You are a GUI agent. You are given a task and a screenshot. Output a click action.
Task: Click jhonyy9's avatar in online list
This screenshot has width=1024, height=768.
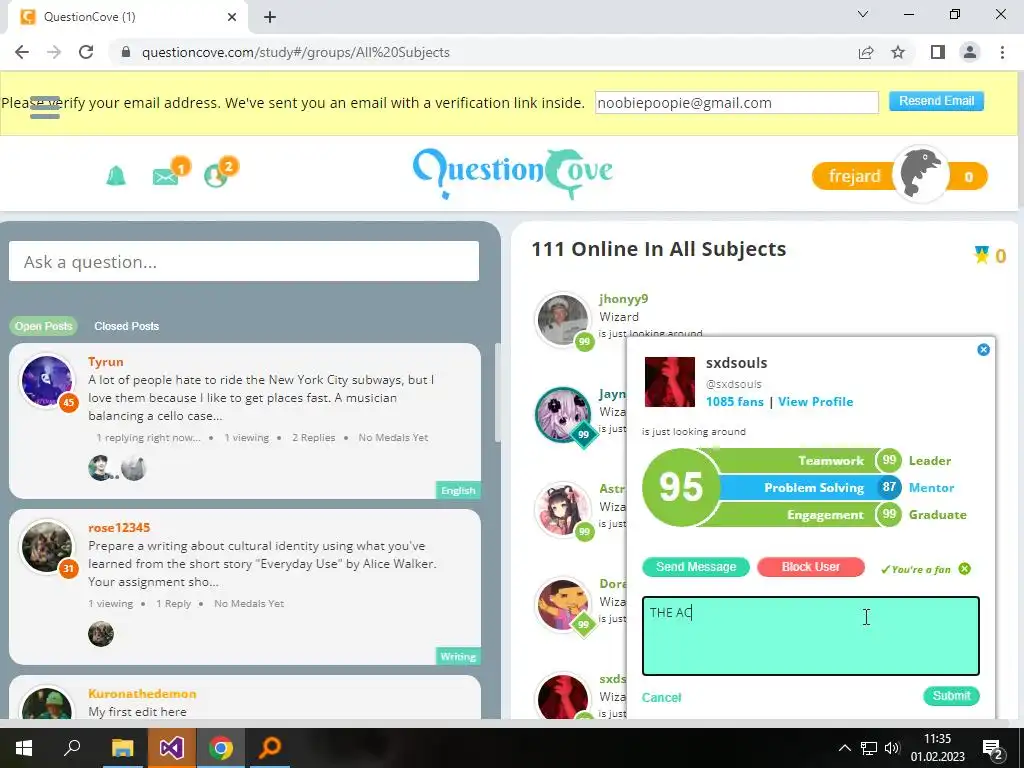coord(562,319)
